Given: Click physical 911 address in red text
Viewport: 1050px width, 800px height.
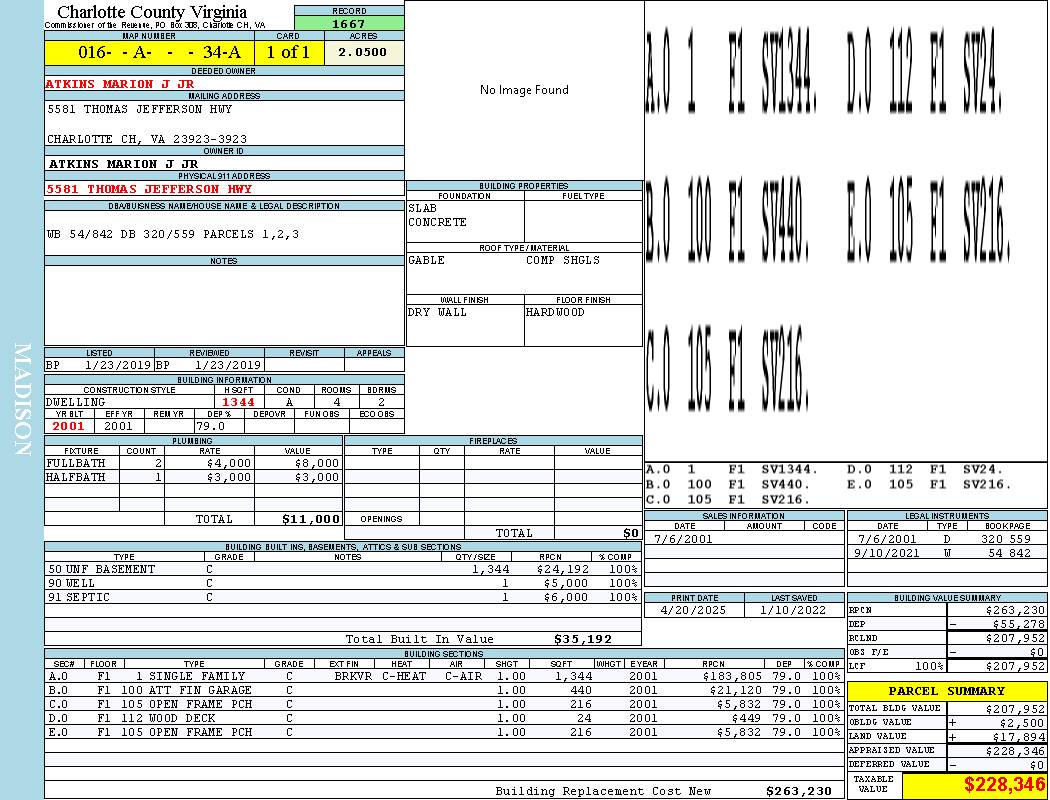Looking at the screenshot, I should (x=149, y=189).
